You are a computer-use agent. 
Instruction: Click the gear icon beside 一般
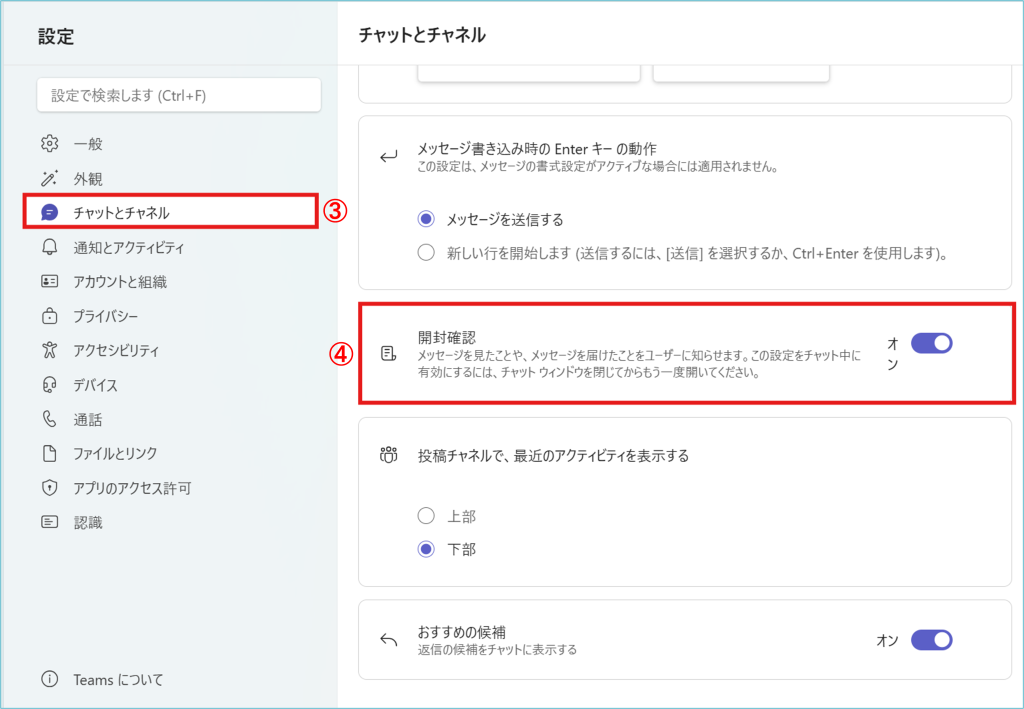pyautogui.click(x=49, y=144)
